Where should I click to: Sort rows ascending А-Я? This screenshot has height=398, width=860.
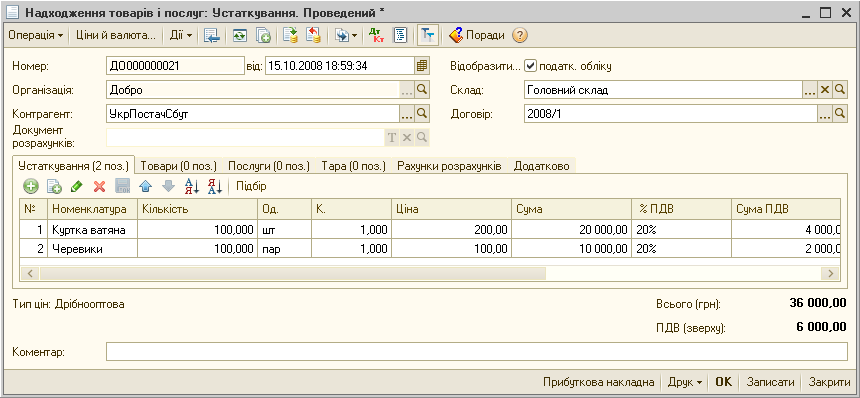(x=191, y=186)
